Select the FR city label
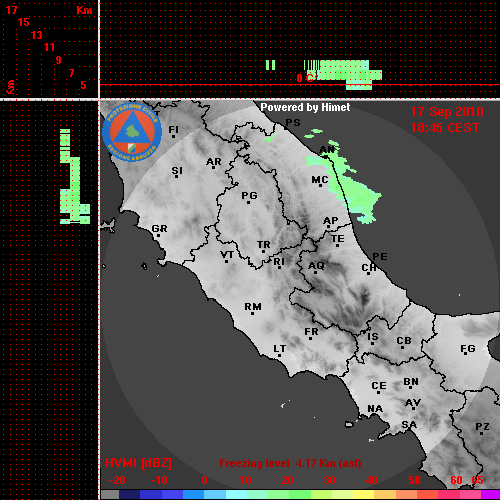This screenshot has width=500, height=500. [311, 332]
